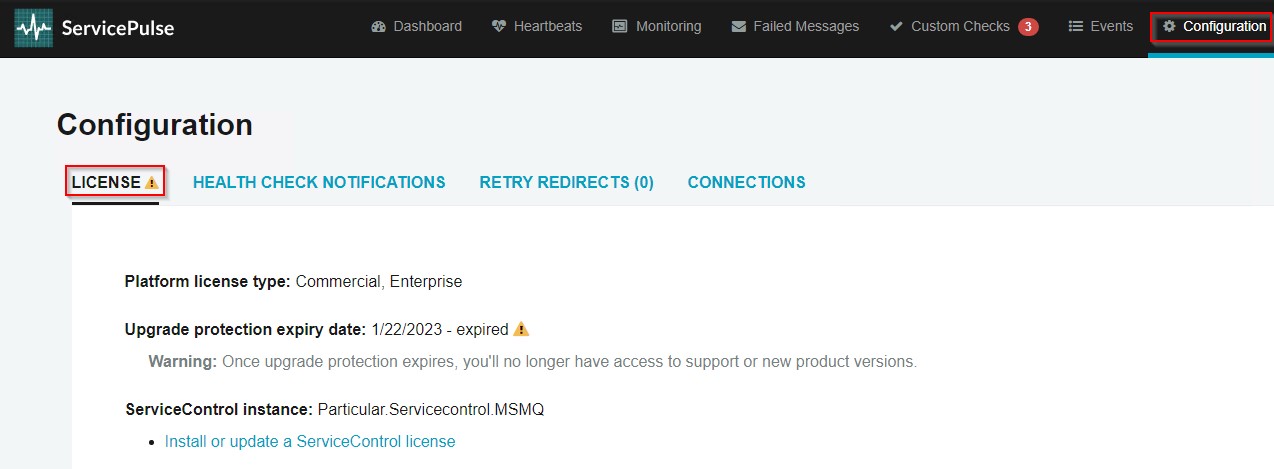This screenshot has width=1274, height=469.
Task: Go to the Connections tab
Action: pos(746,182)
